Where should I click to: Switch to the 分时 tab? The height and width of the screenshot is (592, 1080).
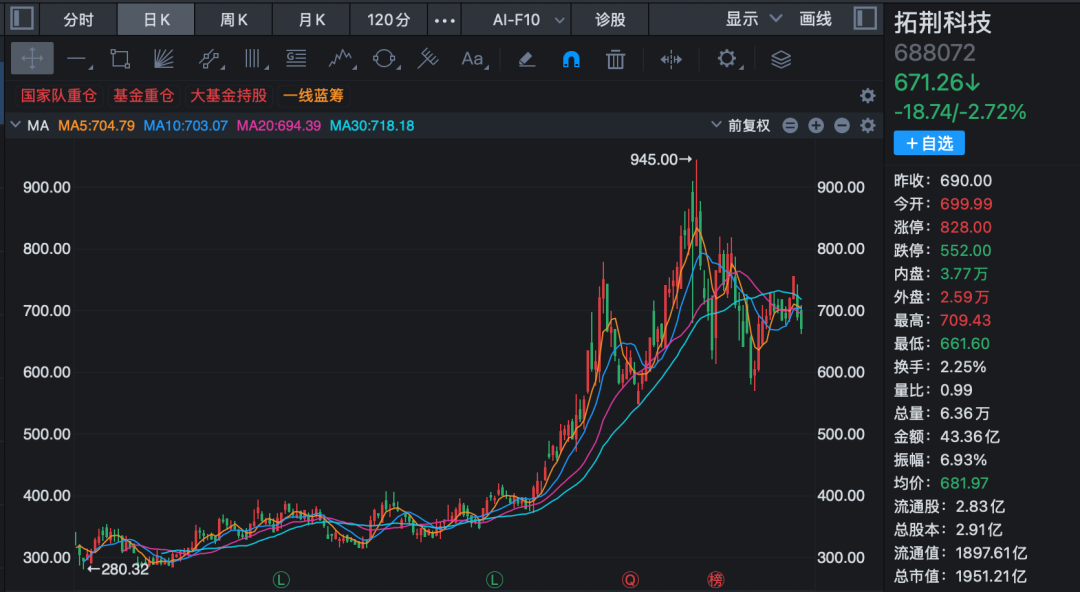tap(79, 19)
